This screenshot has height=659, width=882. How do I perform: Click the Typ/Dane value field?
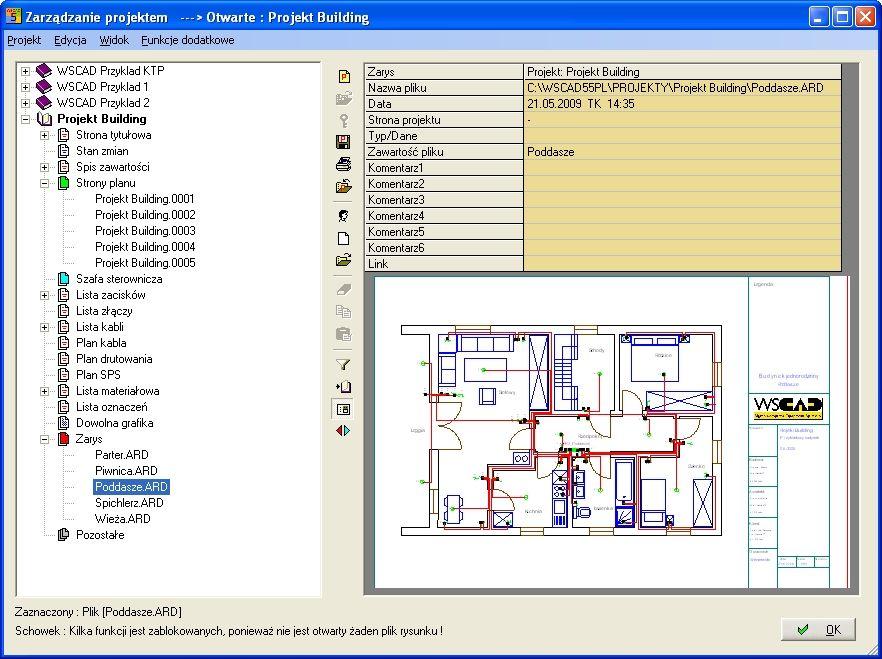coord(682,136)
